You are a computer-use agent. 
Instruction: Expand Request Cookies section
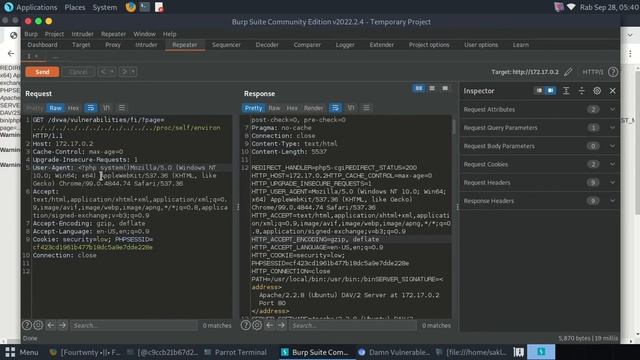pyautogui.click(x=539, y=164)
